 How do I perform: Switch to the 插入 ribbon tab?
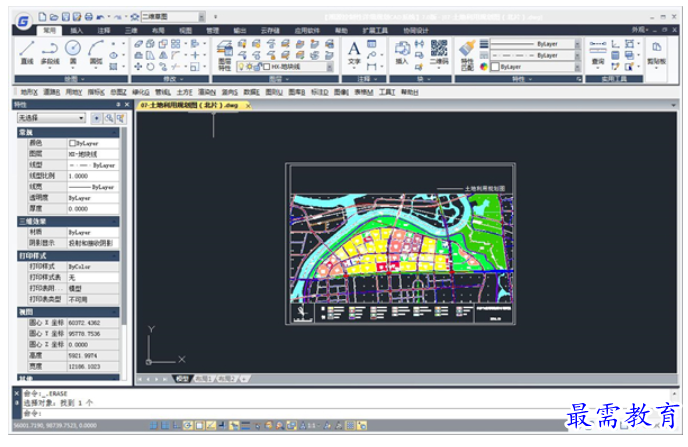pyautogui.click(x=76, y=31)
